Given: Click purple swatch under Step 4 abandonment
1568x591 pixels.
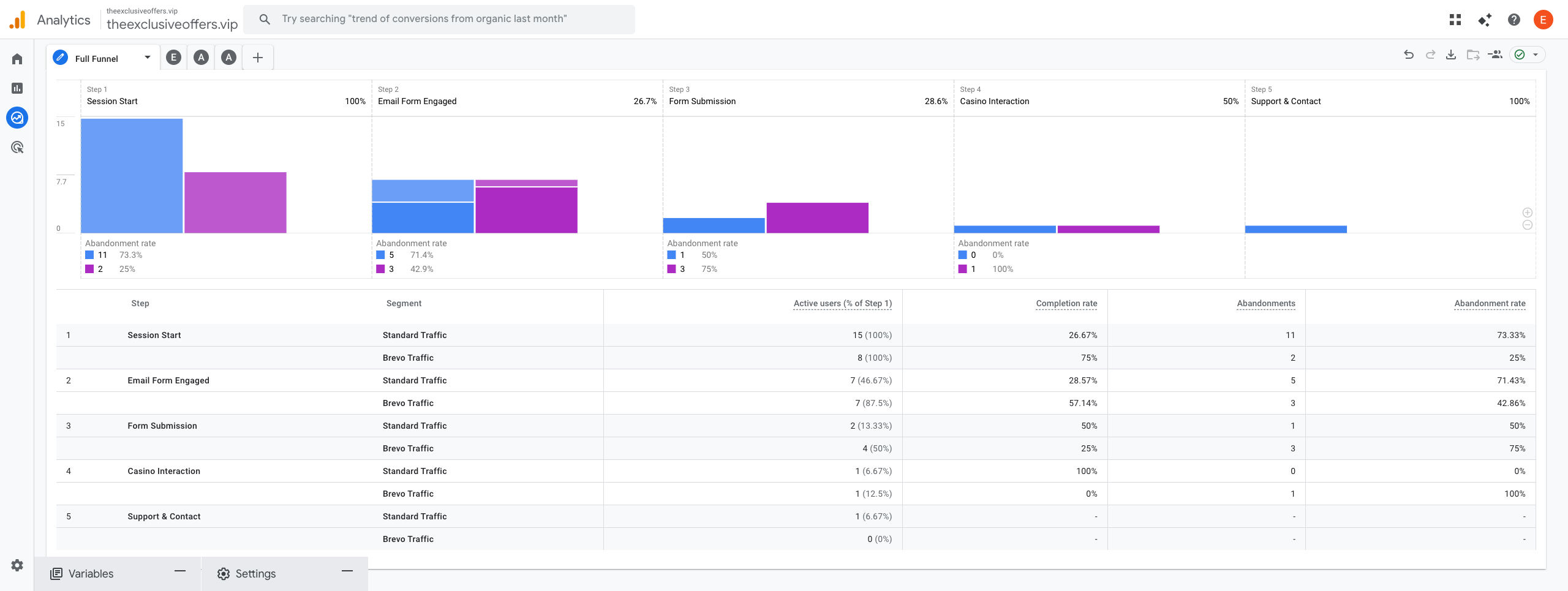Looking at the screenshot, I should (x=962, y=269).
